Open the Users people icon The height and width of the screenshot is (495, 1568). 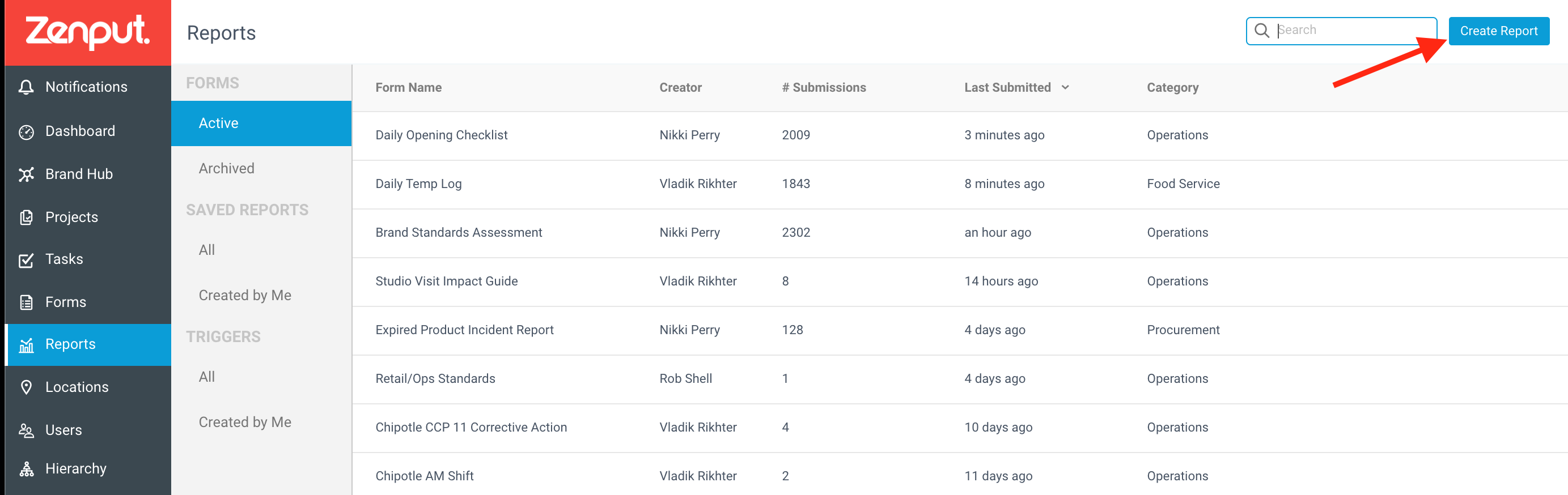[x=26, y=430]
